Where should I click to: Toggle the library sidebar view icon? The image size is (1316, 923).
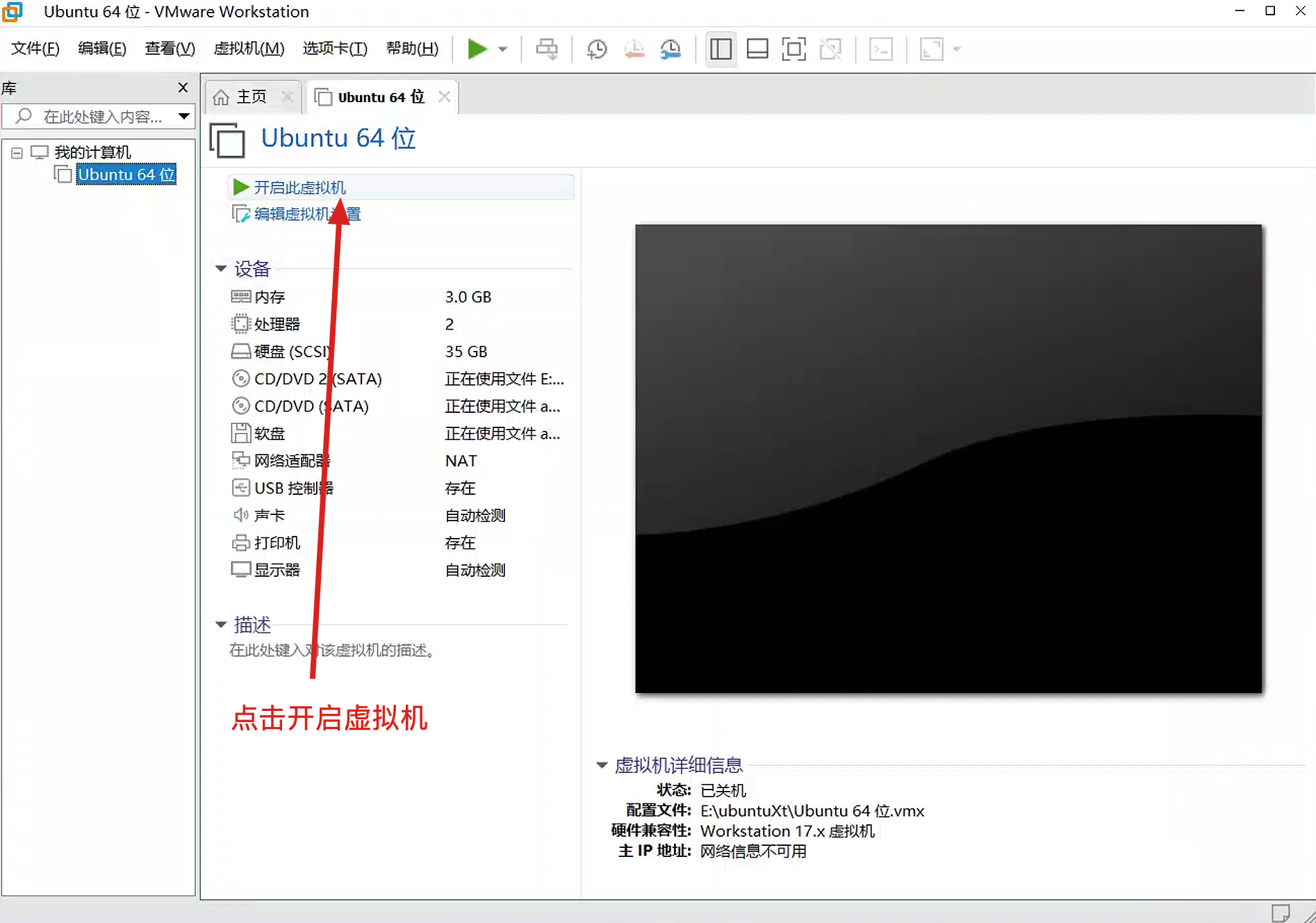point(721,49)
